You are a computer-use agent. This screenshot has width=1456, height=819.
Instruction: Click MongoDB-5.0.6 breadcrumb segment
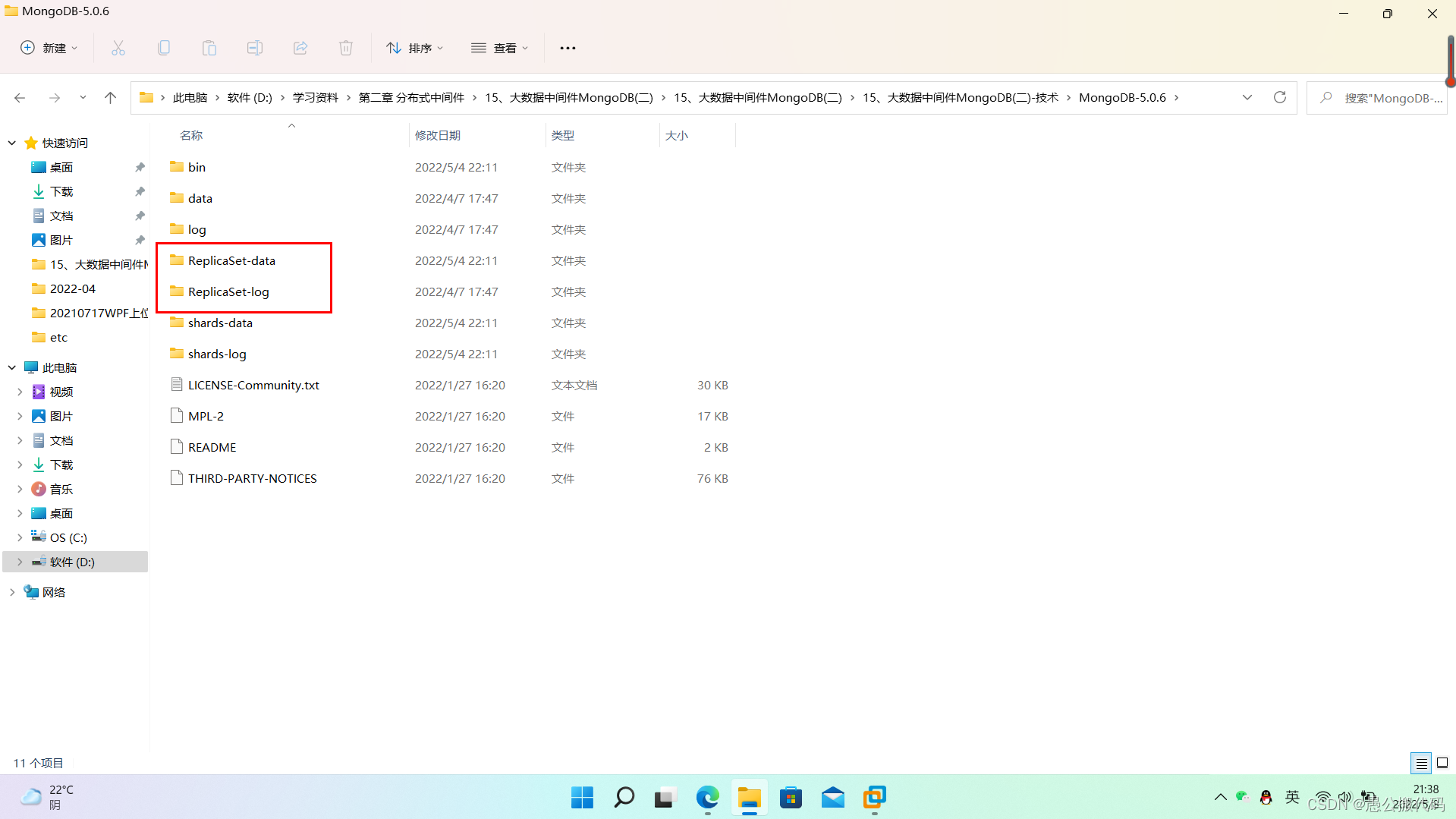pyautogui.click(x=1122, y=98)
